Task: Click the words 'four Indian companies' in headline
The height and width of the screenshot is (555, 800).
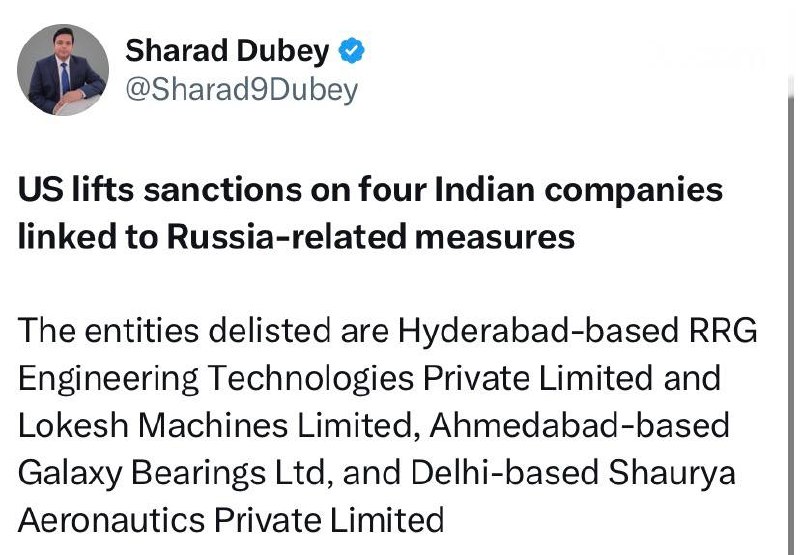Action: (540, 190)
